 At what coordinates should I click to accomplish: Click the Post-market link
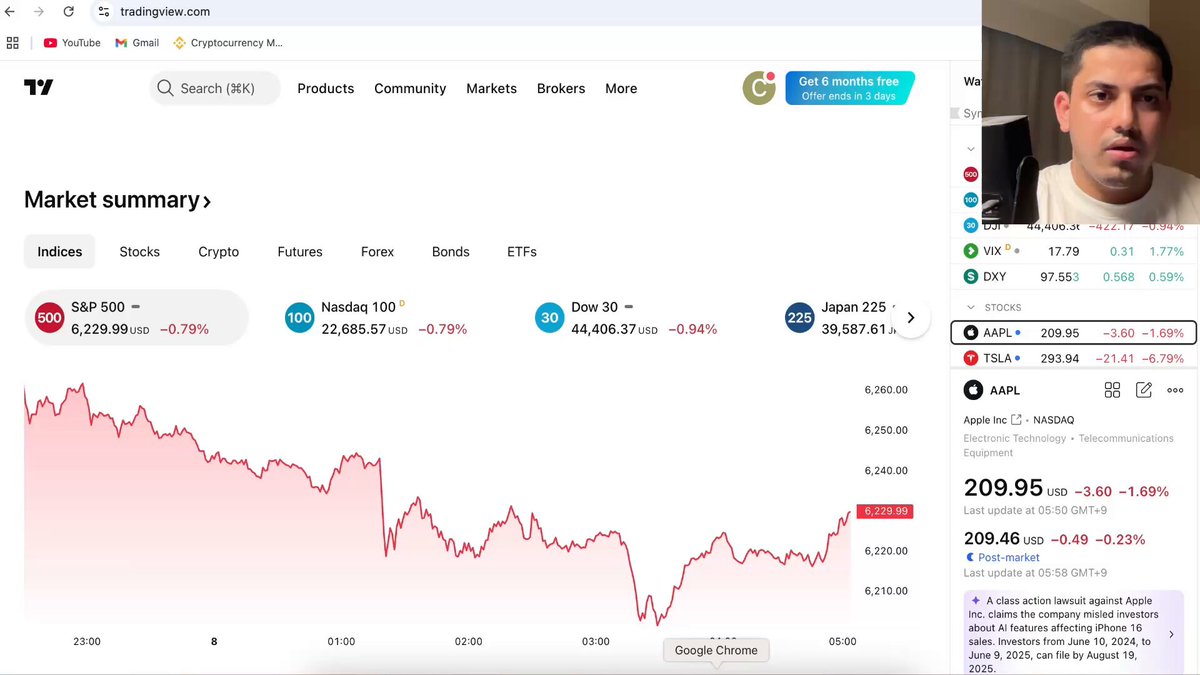click(1009, 557)
